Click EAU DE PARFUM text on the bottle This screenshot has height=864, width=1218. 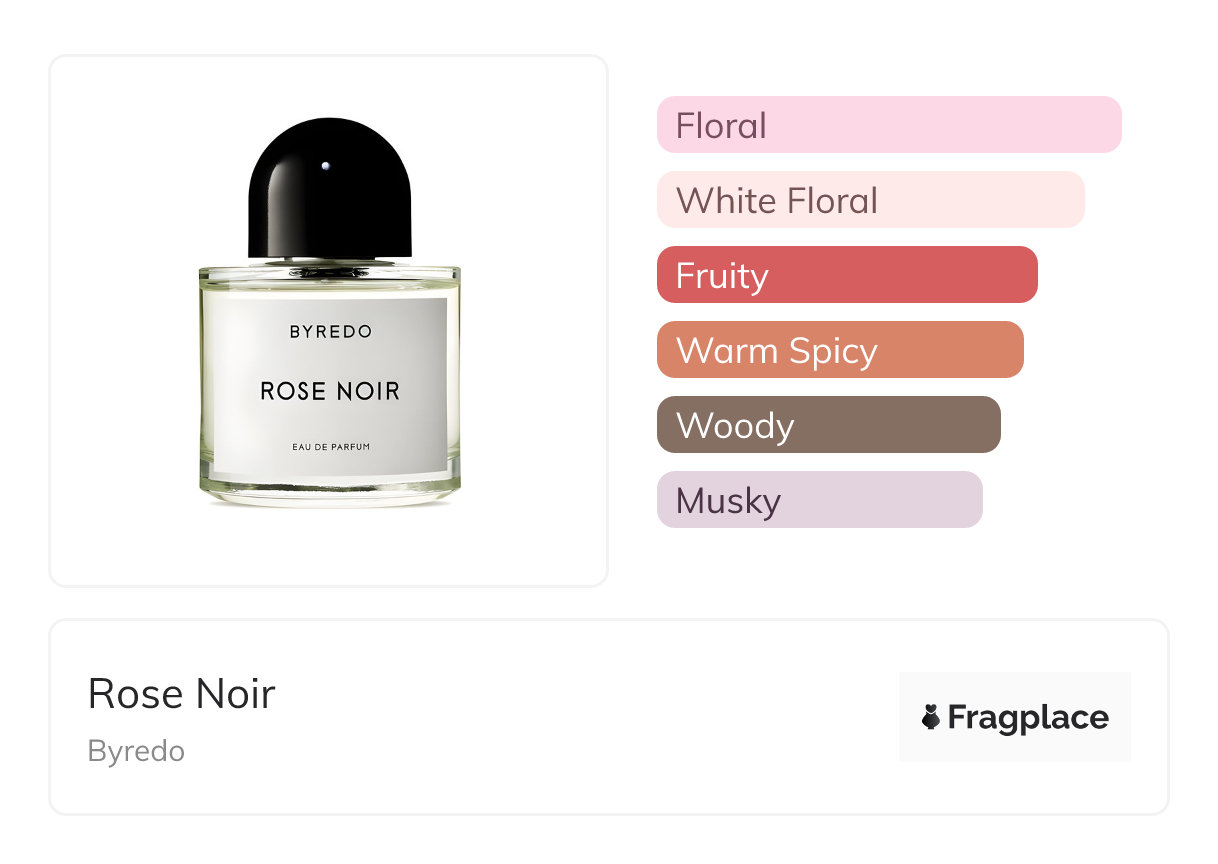pos(331,446)
